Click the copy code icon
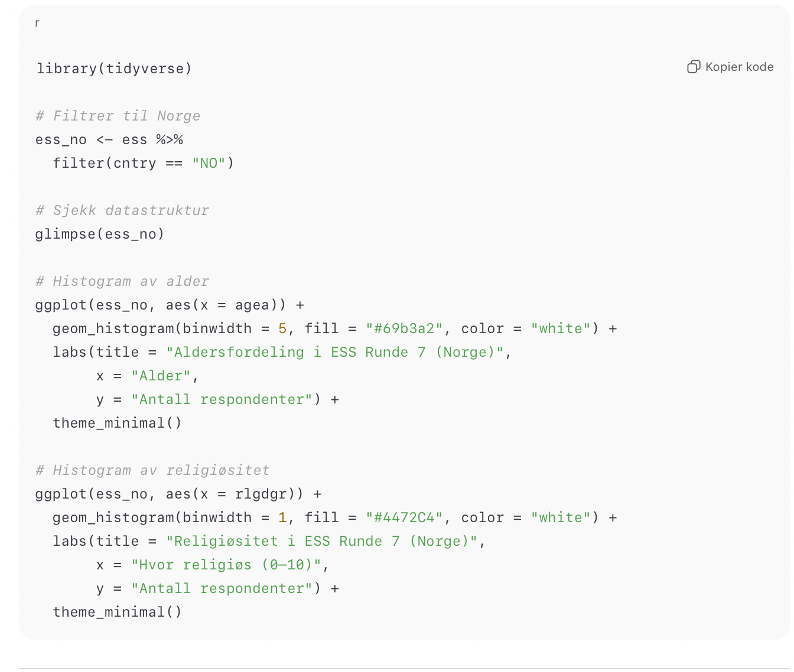The image size is (794, 672). point(693,67)
